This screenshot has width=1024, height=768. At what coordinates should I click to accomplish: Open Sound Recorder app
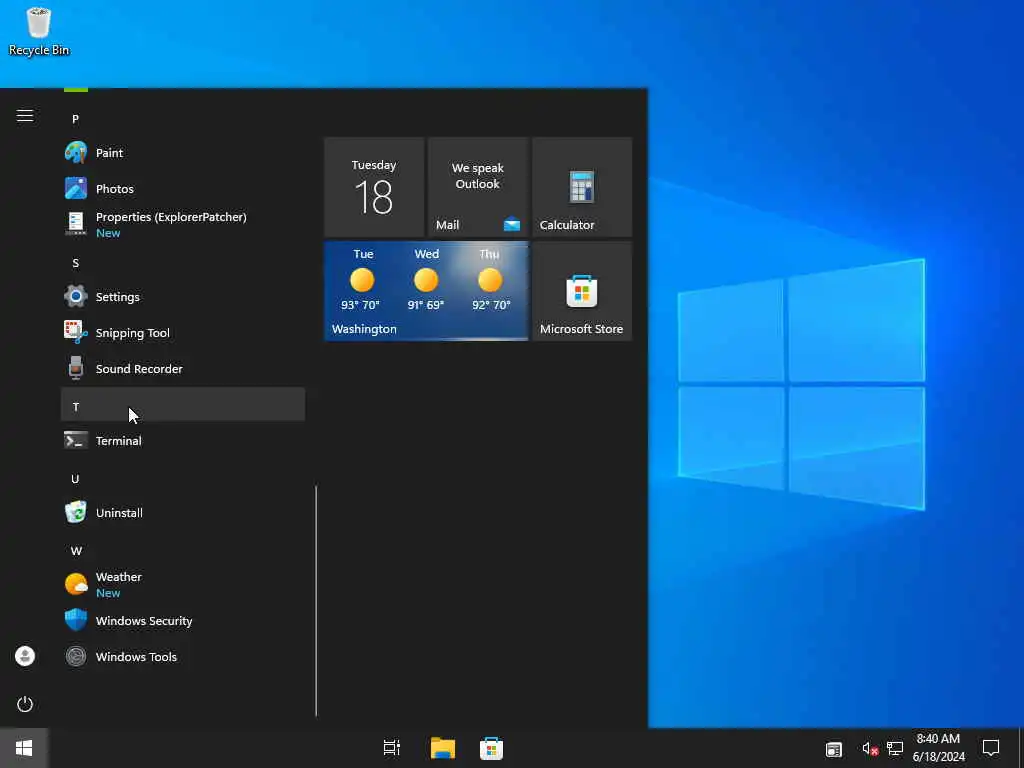coord(183,369)
